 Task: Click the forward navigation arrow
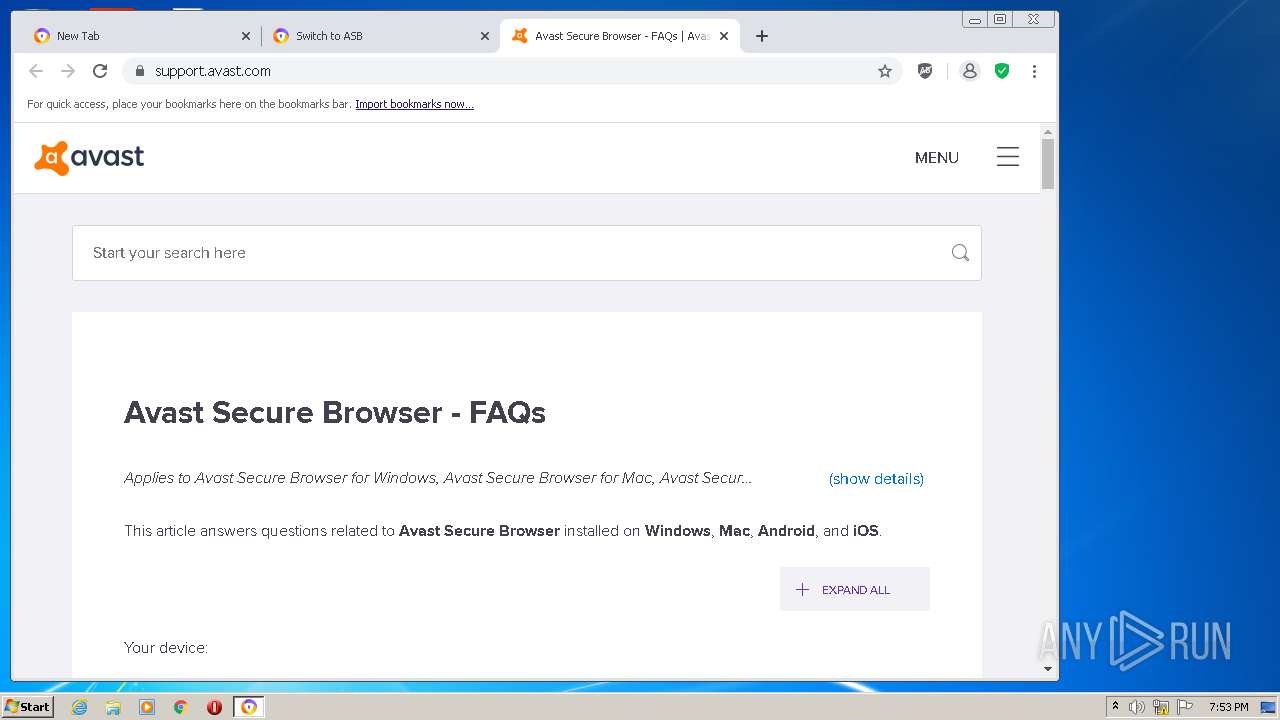pos(68,71)
